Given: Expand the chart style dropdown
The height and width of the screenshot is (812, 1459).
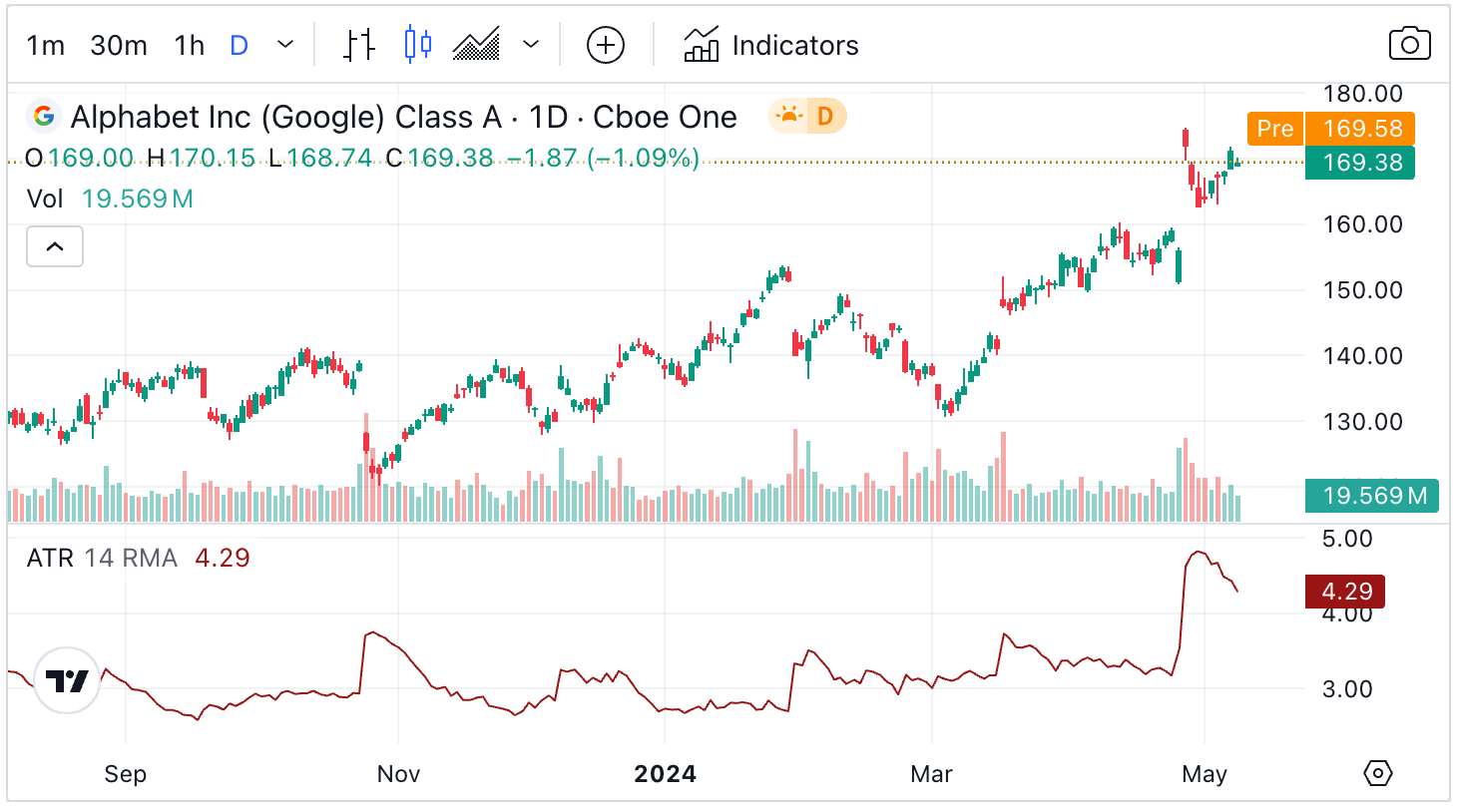Looking at the screenshot, I should tap(531, 45).
